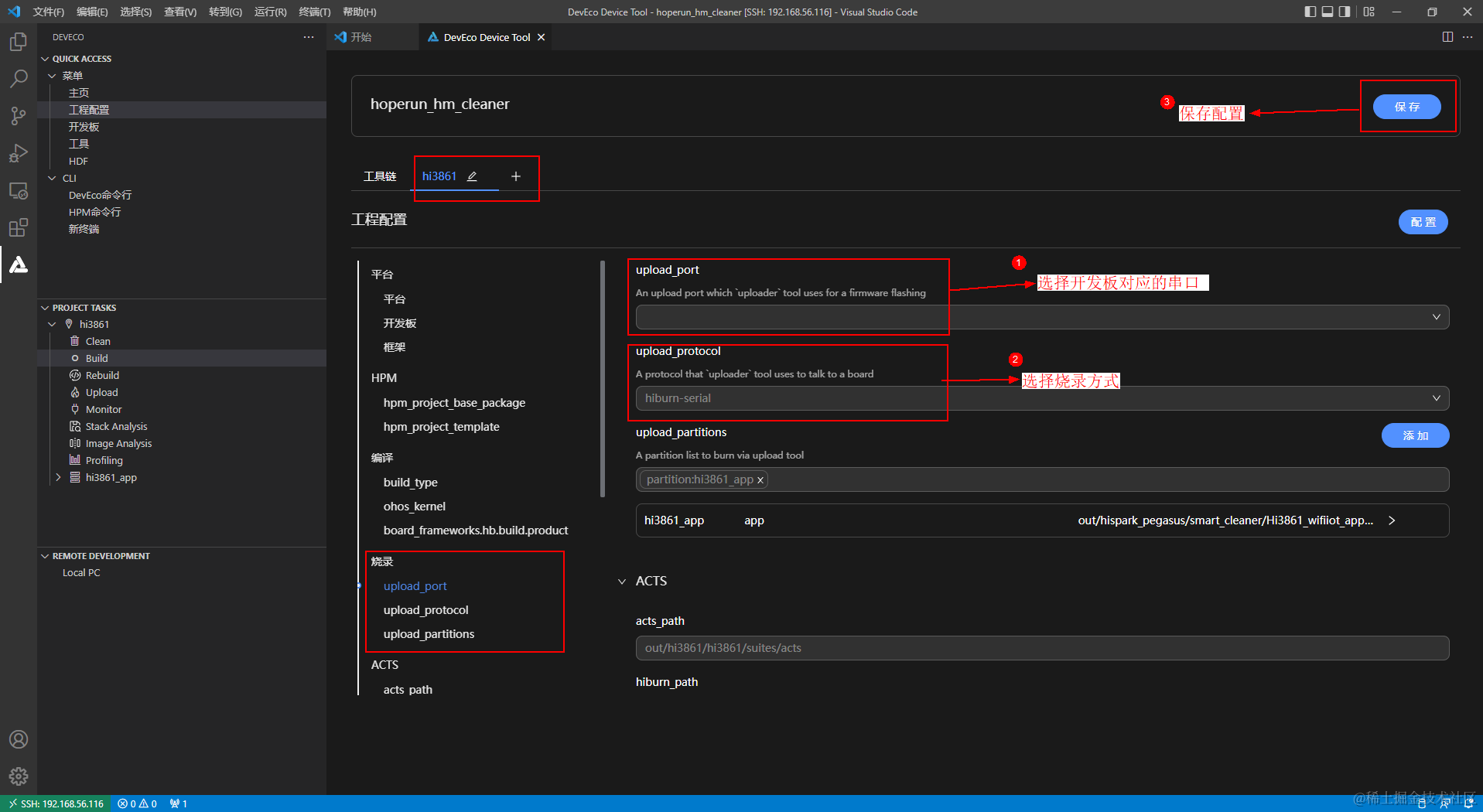Open the Explorer view in activity bar
Screen dimensions: 1483x812
pos(19,41)
